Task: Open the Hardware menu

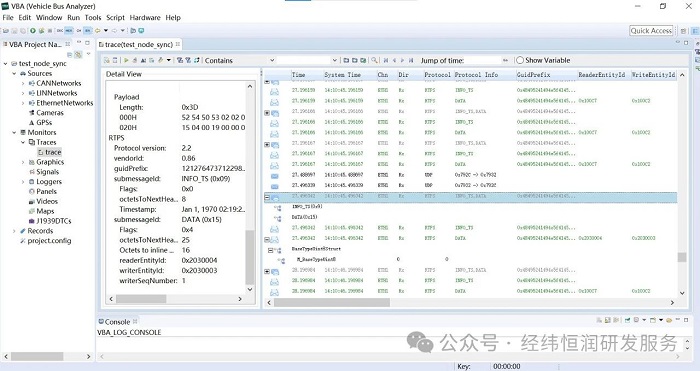Action: click(x=145, y=17)
